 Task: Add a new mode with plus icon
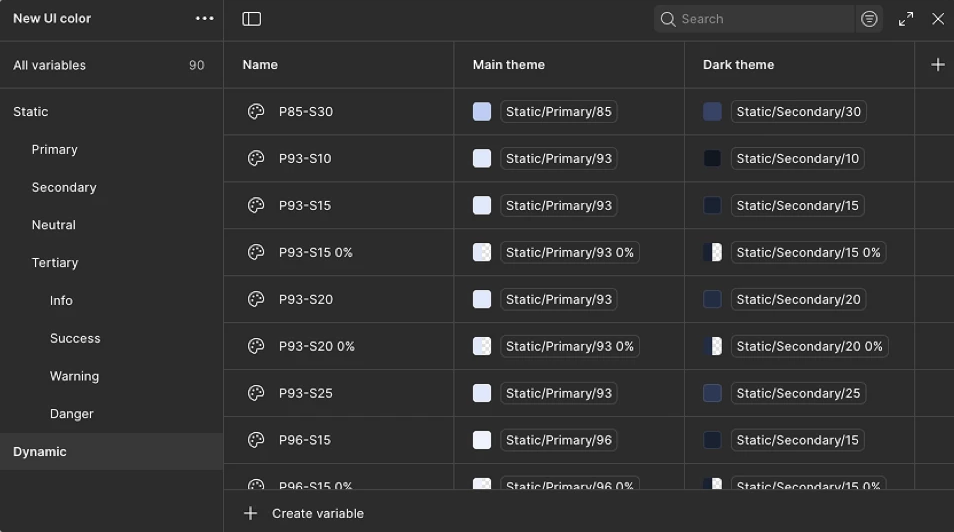tap(937, 65)
